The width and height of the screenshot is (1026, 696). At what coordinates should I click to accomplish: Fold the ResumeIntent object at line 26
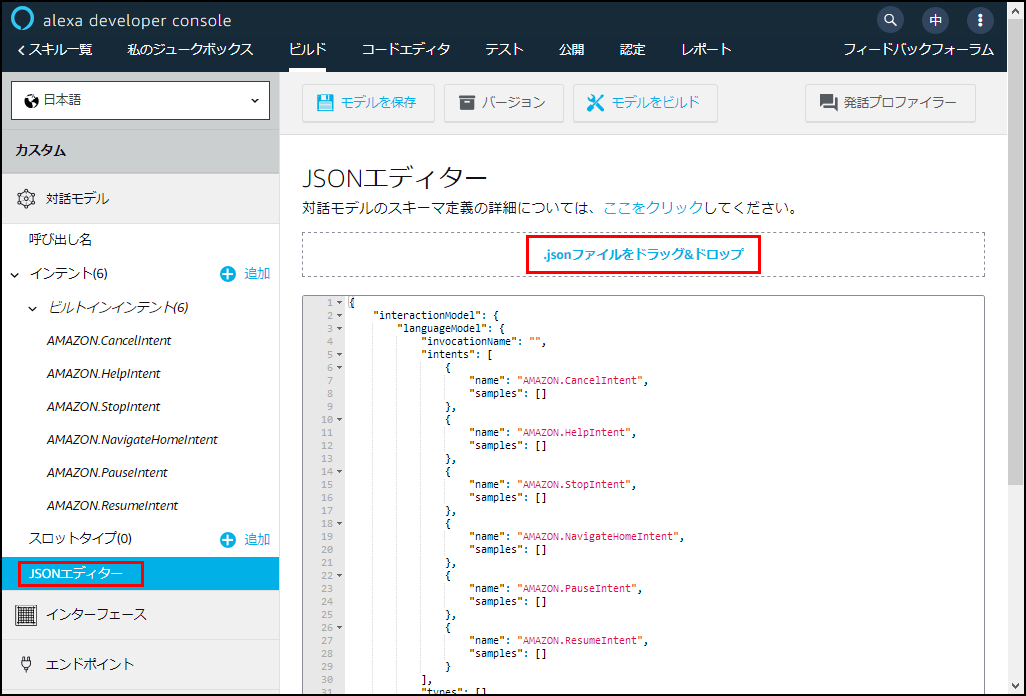340,627
